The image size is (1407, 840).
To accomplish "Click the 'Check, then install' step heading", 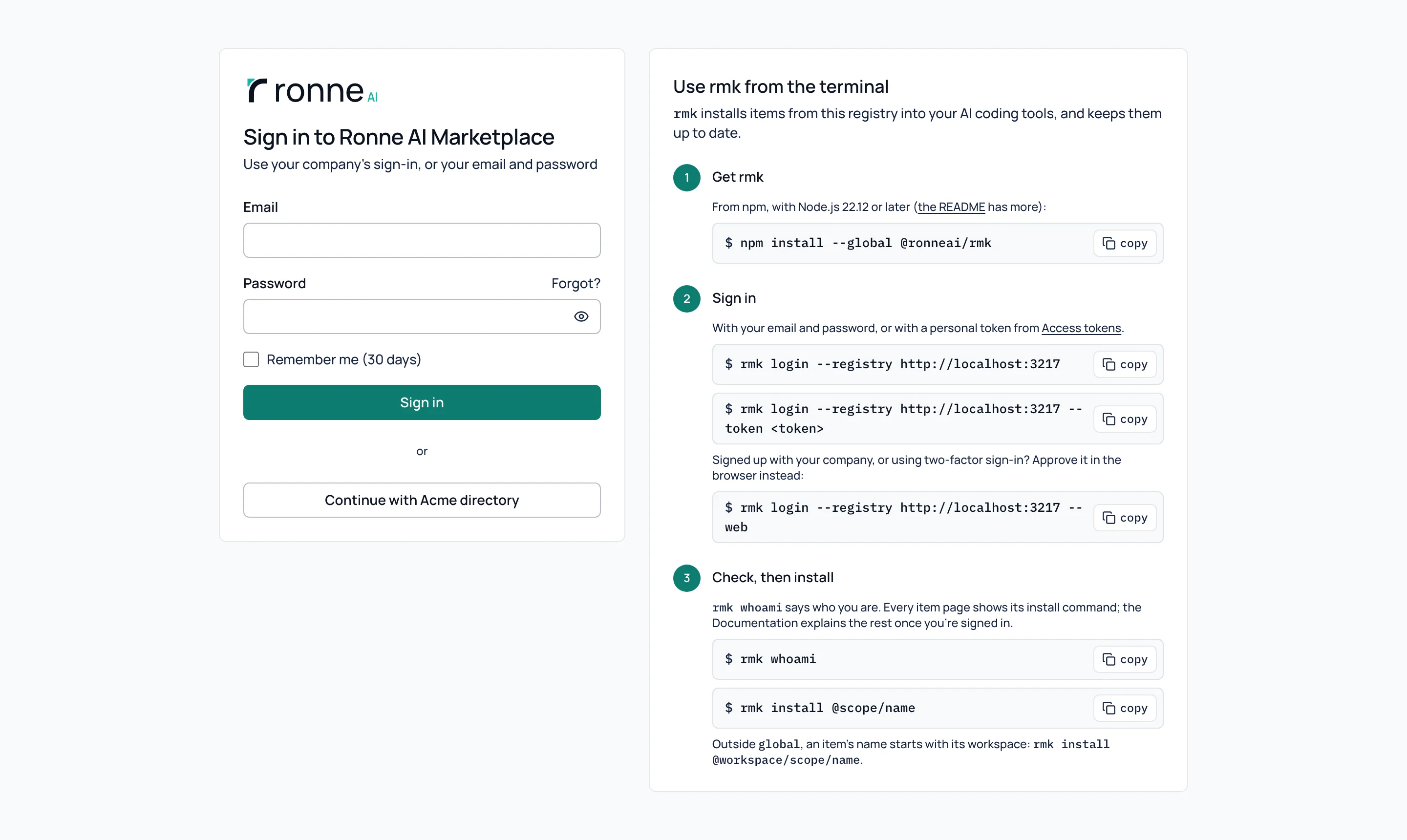I will coord(772,578).
